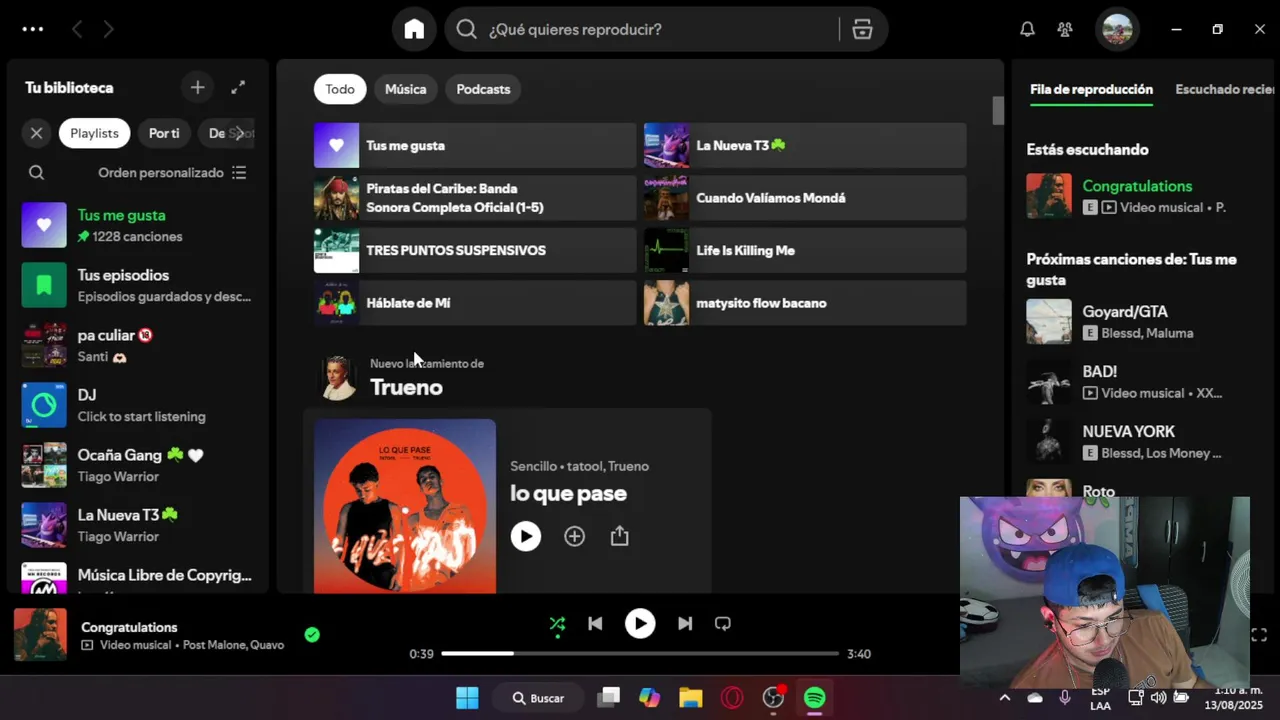This screenshot has height=720, width=1280.
Task: Open the 'Cuando Valíamos Mondá' card
Action: (805, 198)
